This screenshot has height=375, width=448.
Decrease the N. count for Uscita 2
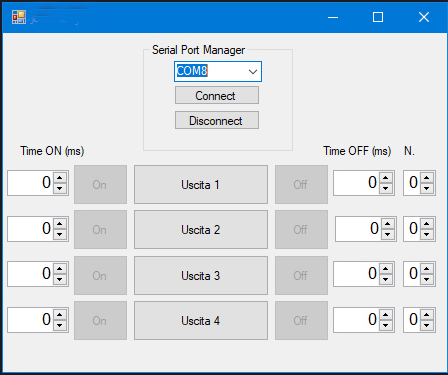427,234
